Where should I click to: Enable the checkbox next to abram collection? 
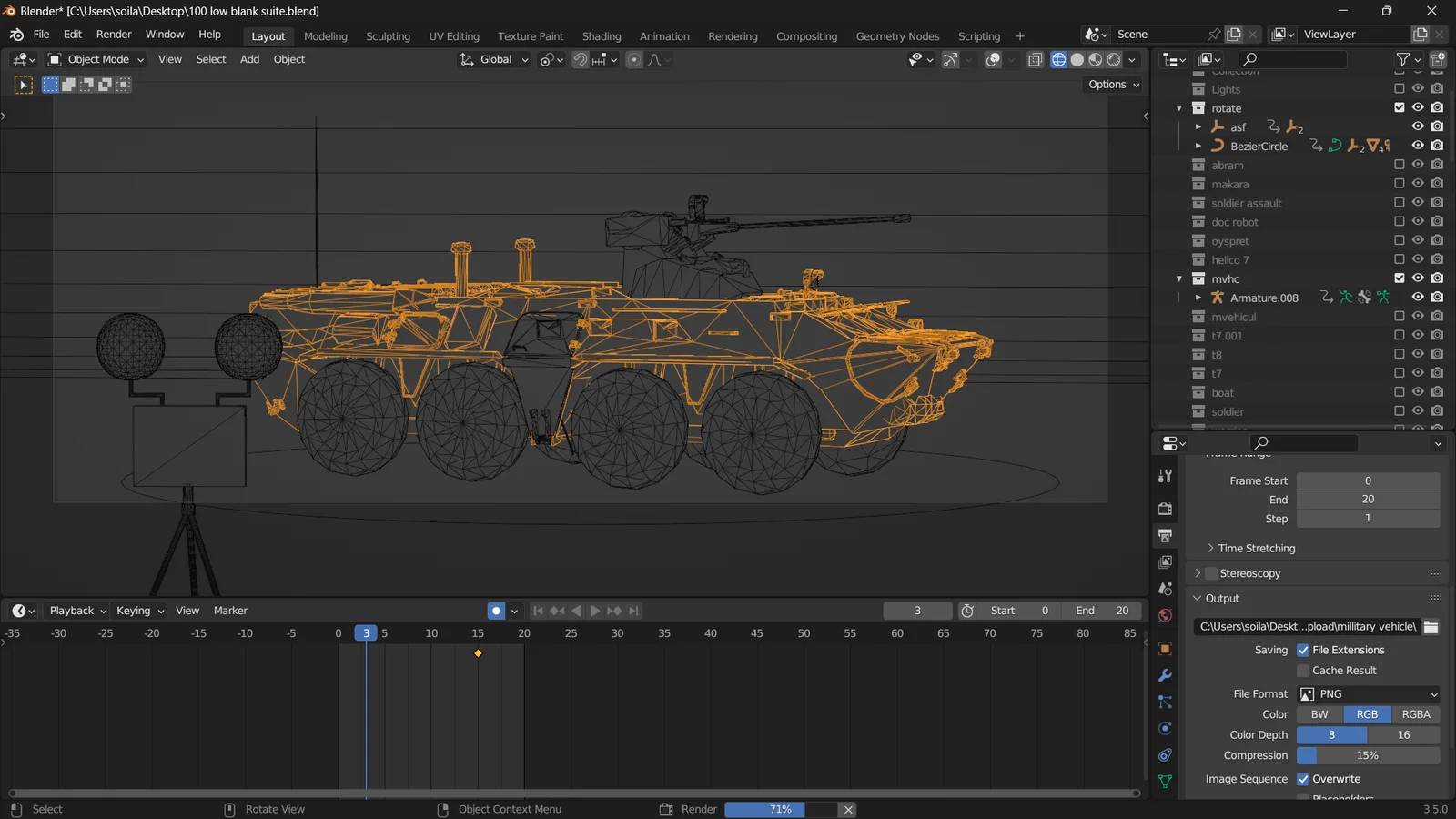pyautogui.click(x=1399, y=165)
